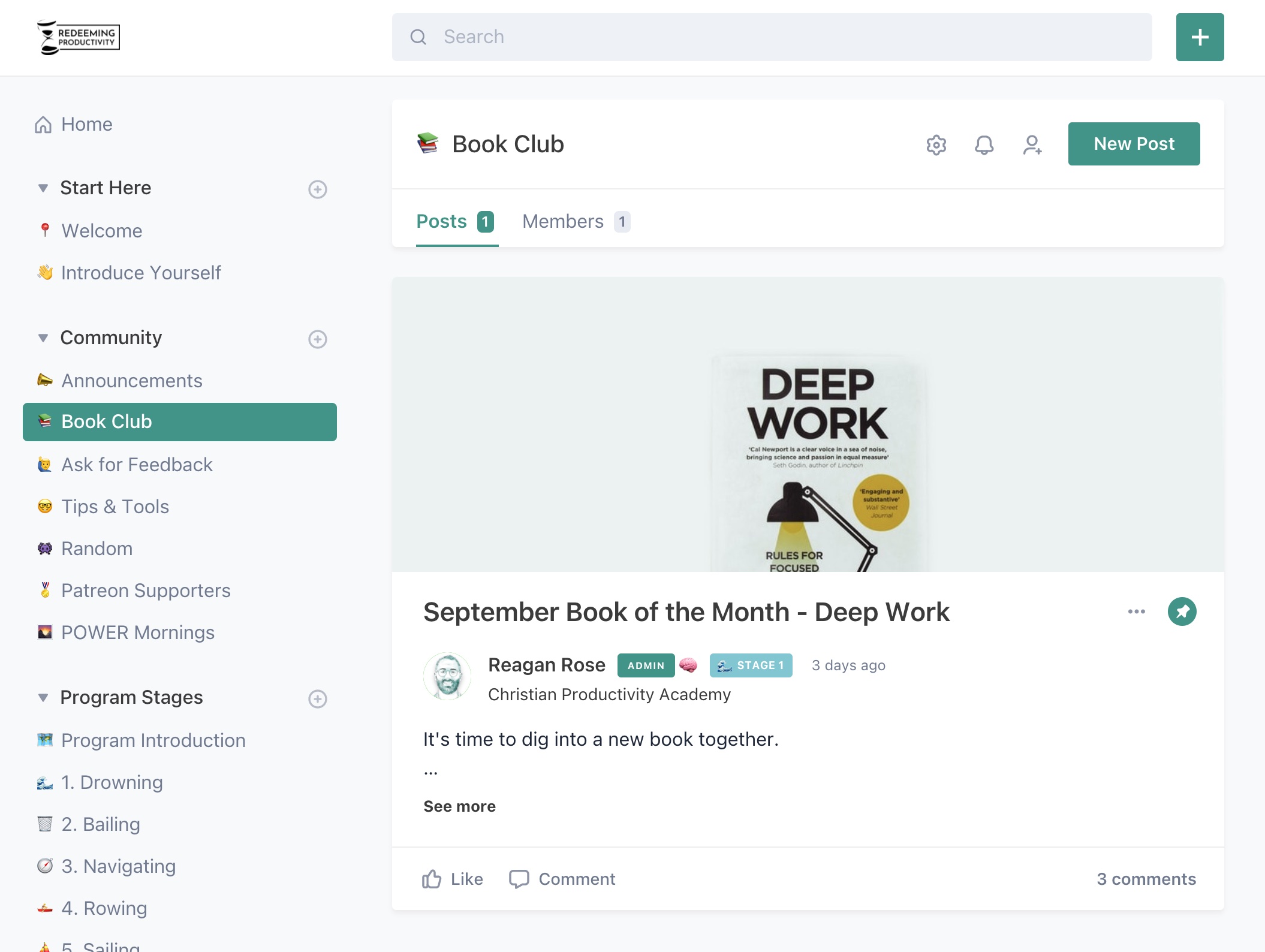Click the ADMIN badge

coord(646,665)
